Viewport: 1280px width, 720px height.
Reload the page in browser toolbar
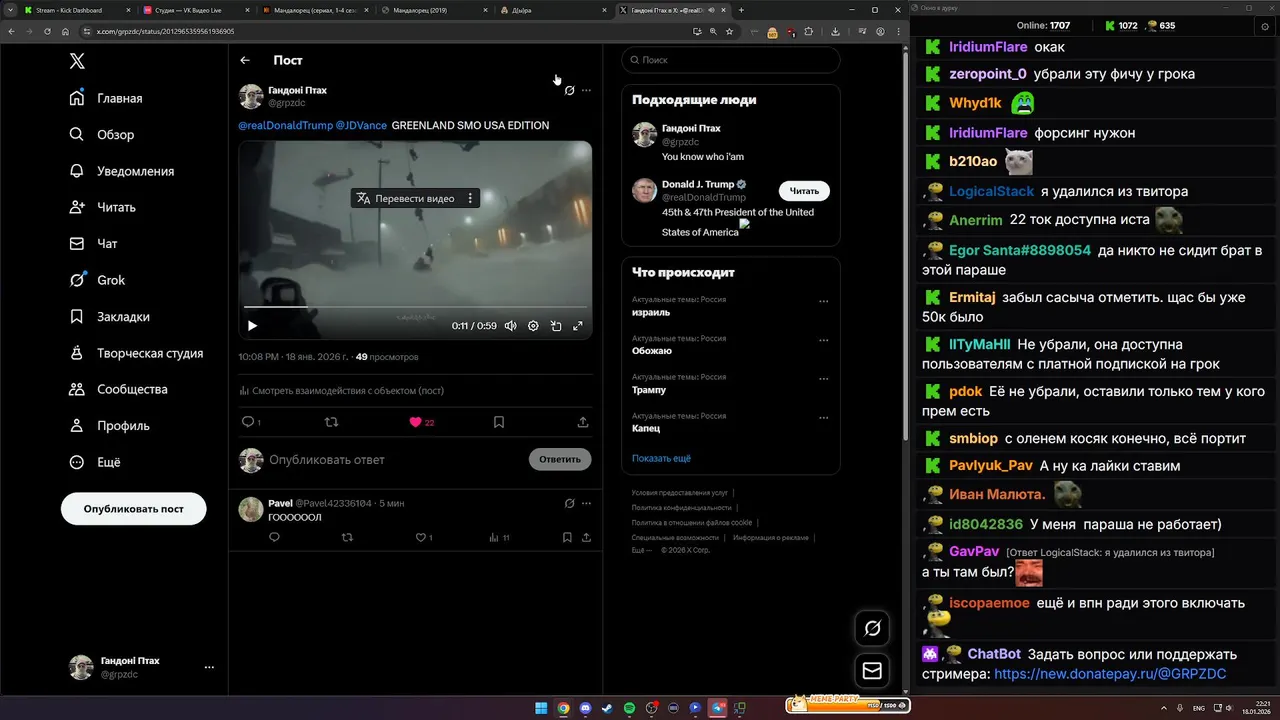pos(47,31)
